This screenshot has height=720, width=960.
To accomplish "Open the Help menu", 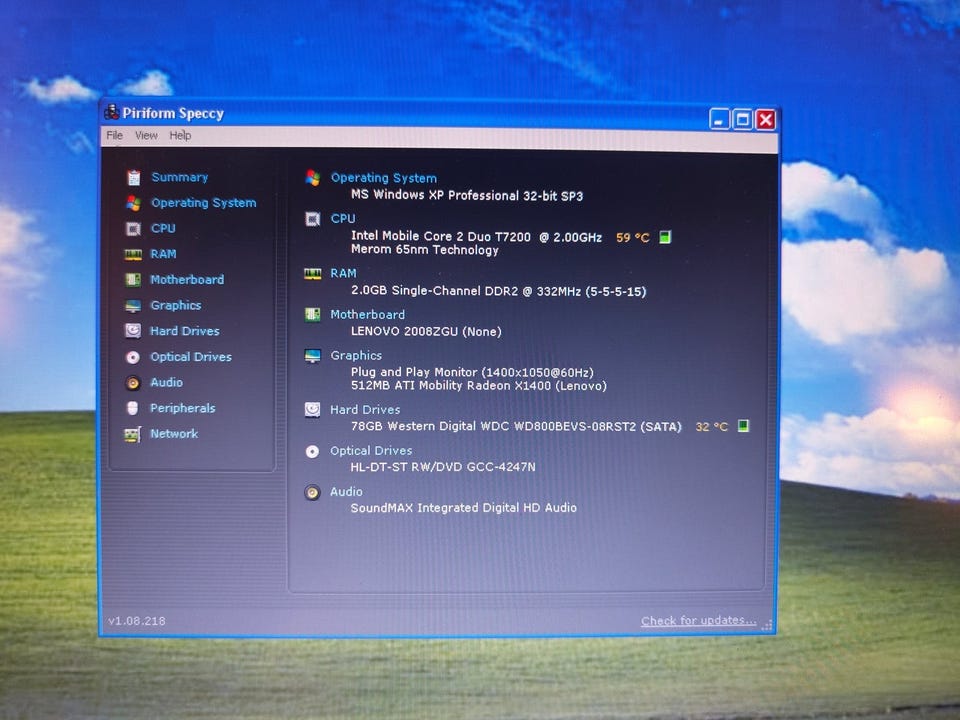I will pyautogui.click(x=180, y=135).
